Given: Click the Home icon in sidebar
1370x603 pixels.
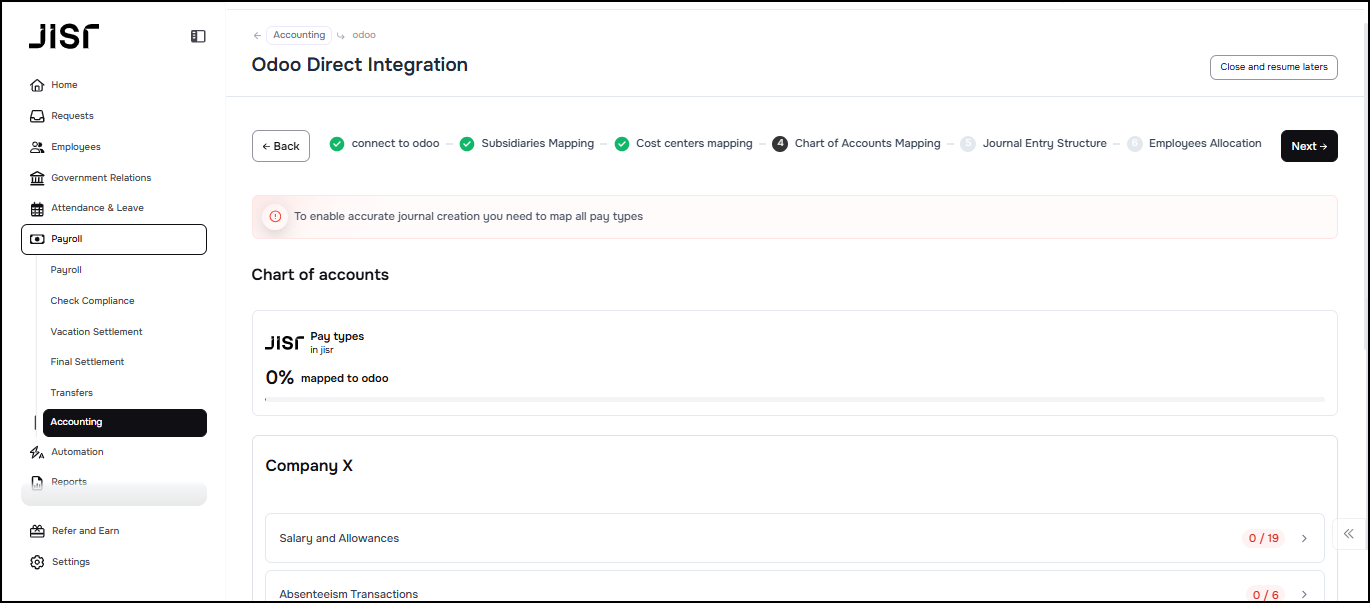Looking at the screenshot, I should (37, 85).
